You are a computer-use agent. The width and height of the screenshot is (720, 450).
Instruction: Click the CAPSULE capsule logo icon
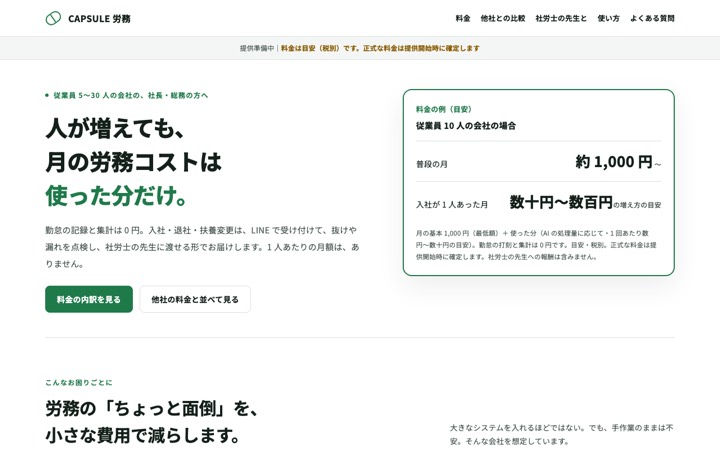click(x=53, y=18)
